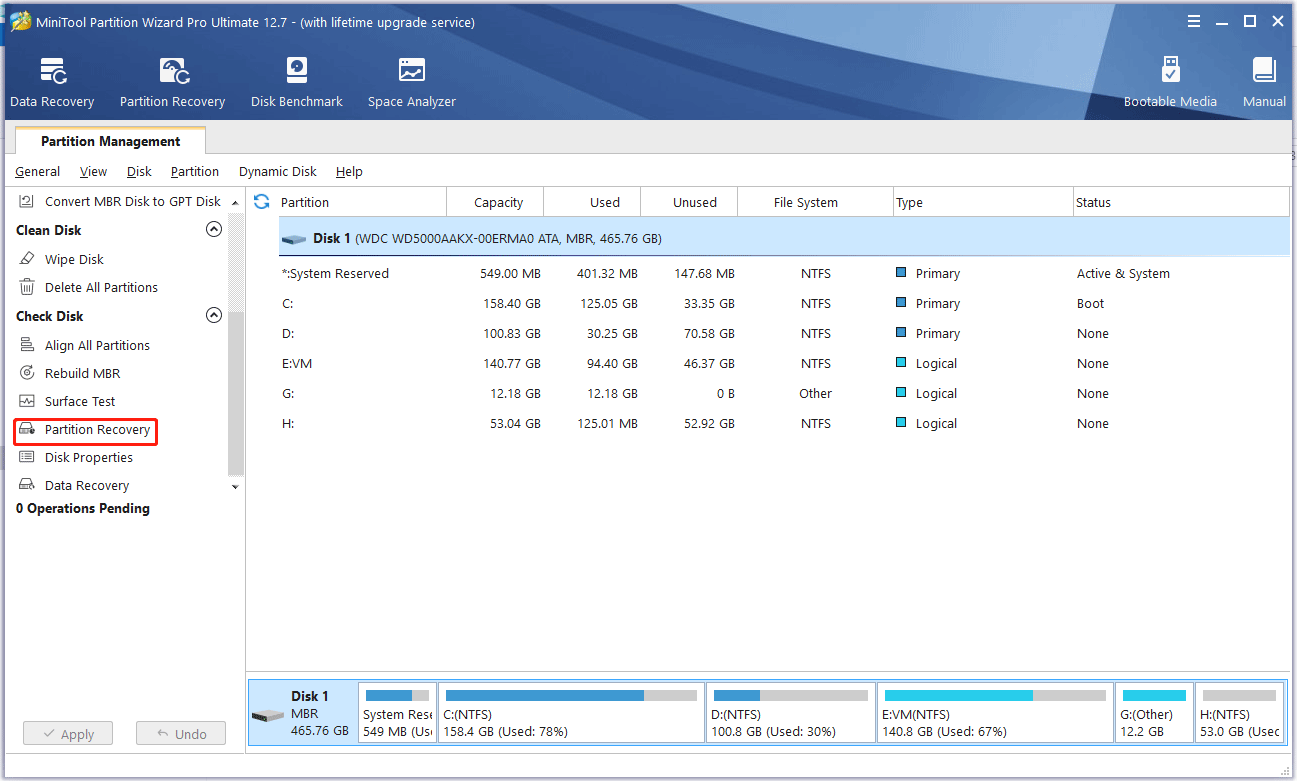Screen dimensions: 1297x781
Task: Open the Dynamic Disk menu
Action: [277, 171]
